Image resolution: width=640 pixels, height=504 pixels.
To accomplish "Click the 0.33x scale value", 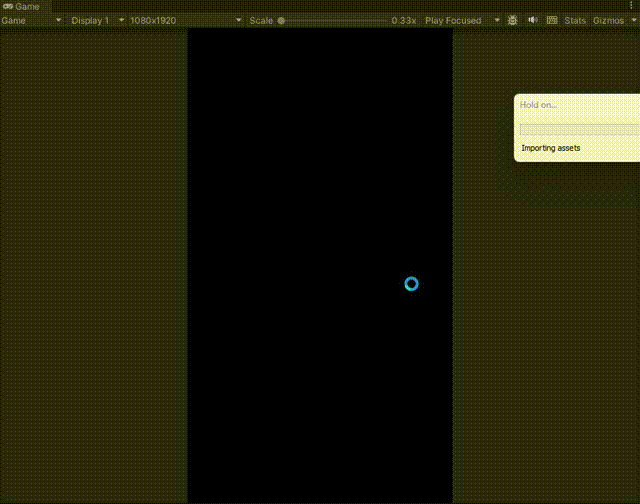I will point(404,20).
